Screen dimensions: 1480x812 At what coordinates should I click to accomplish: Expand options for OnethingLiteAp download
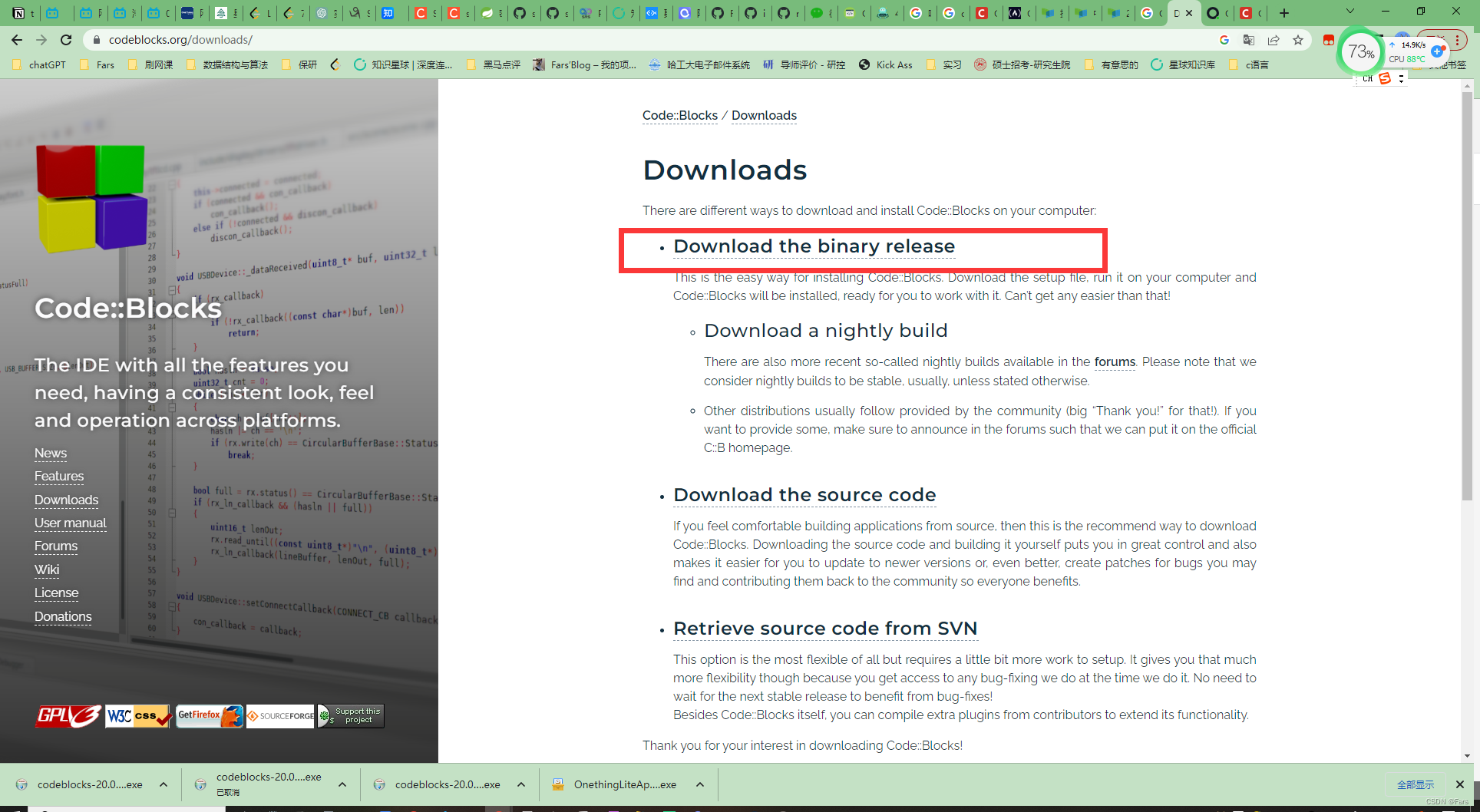point(700,784)
